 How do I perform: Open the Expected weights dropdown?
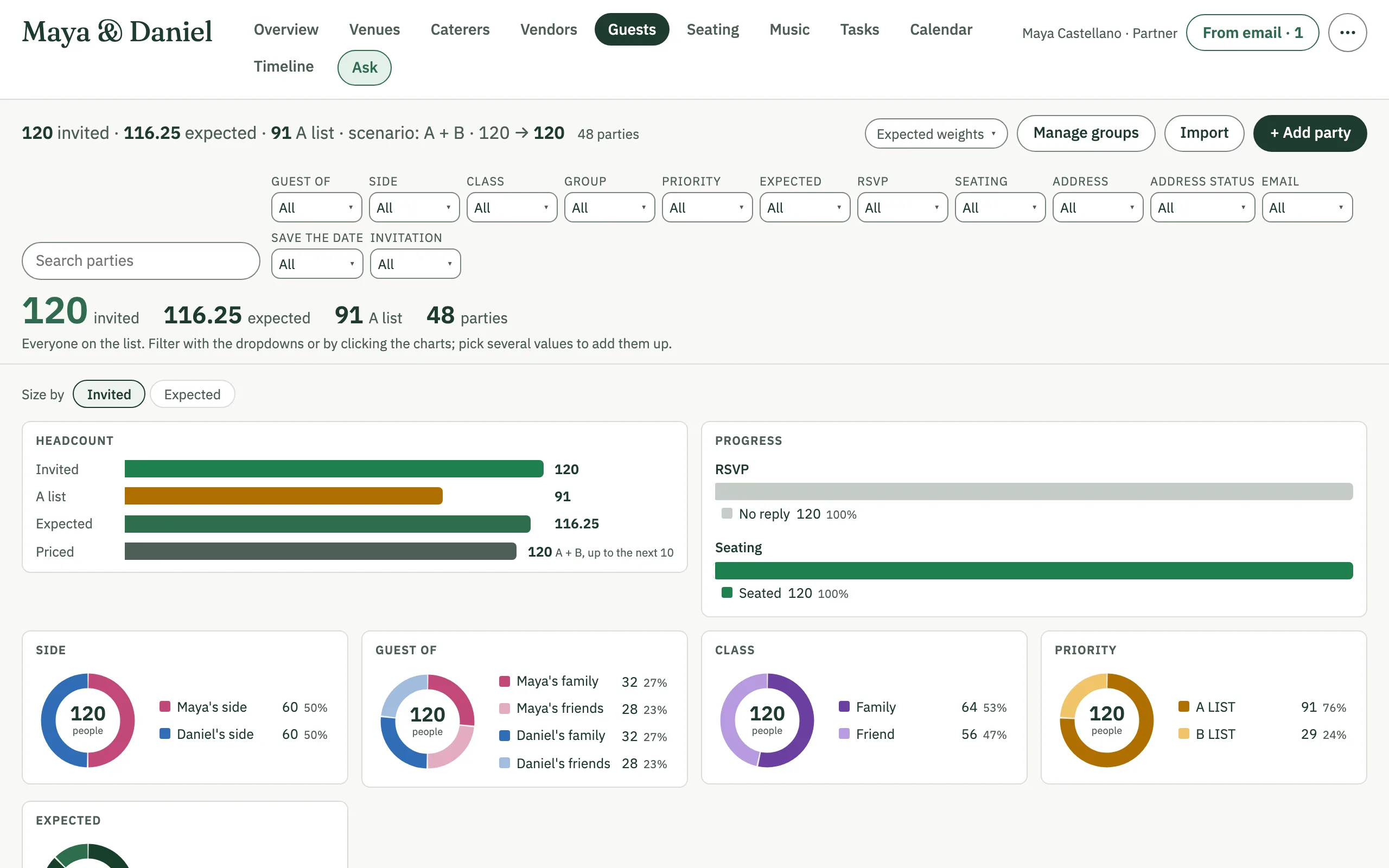click(935, 134)
